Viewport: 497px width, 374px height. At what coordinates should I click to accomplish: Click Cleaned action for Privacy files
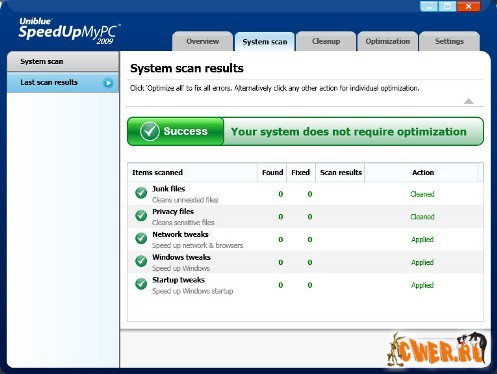tap(422, 217)
